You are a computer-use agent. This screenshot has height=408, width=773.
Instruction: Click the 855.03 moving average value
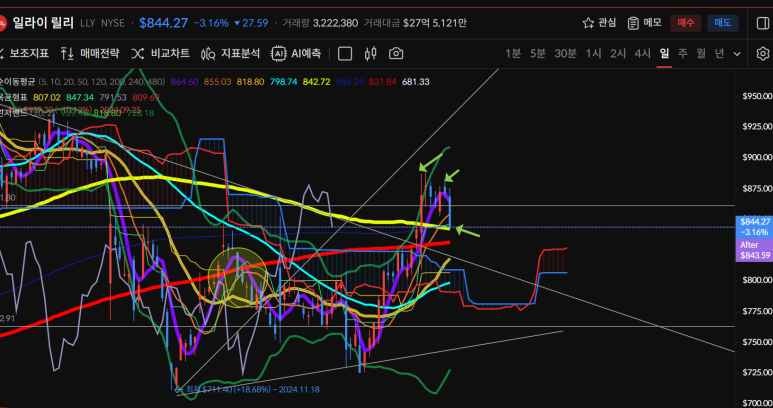217,82
